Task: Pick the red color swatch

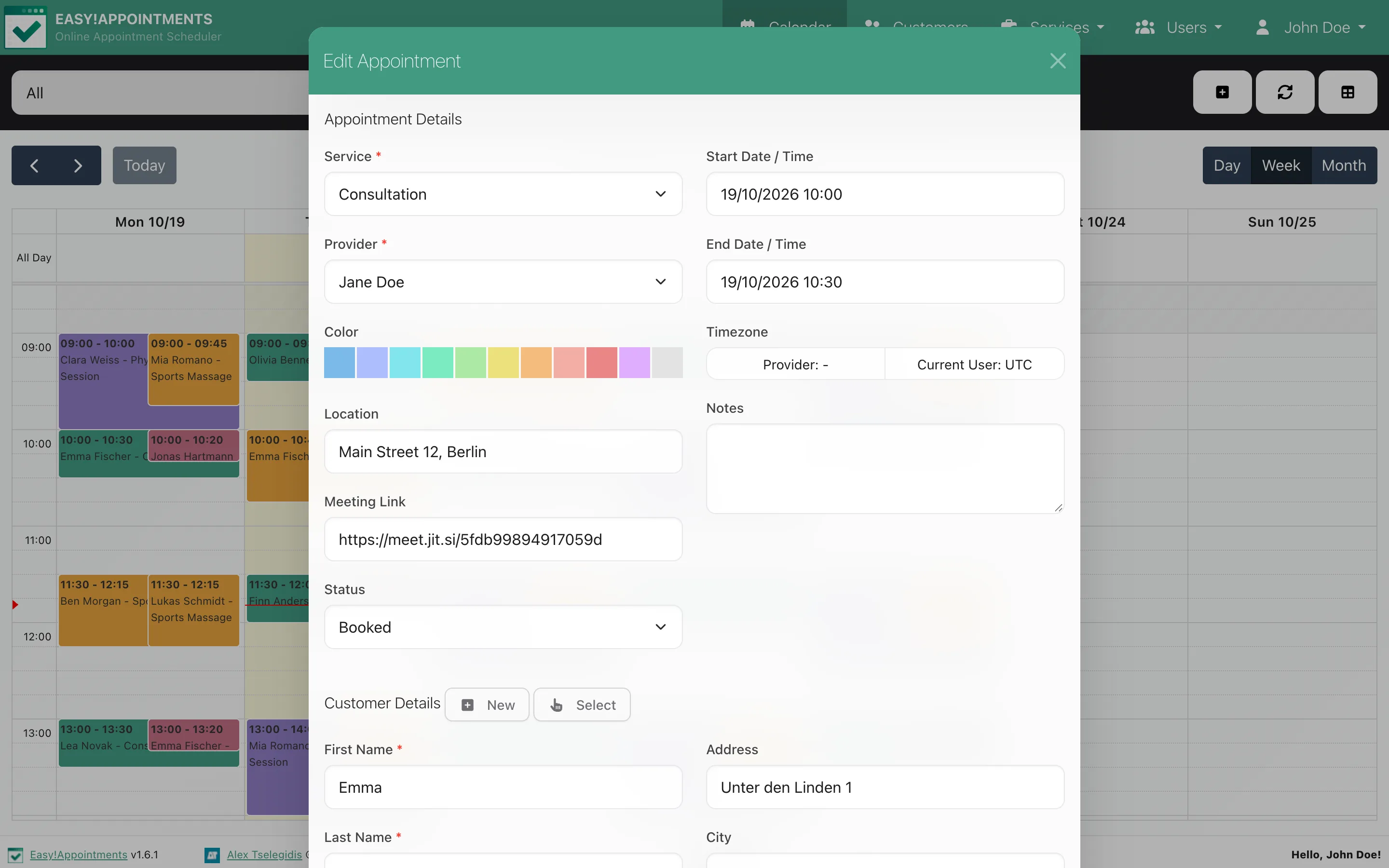Action: [601, 363]
